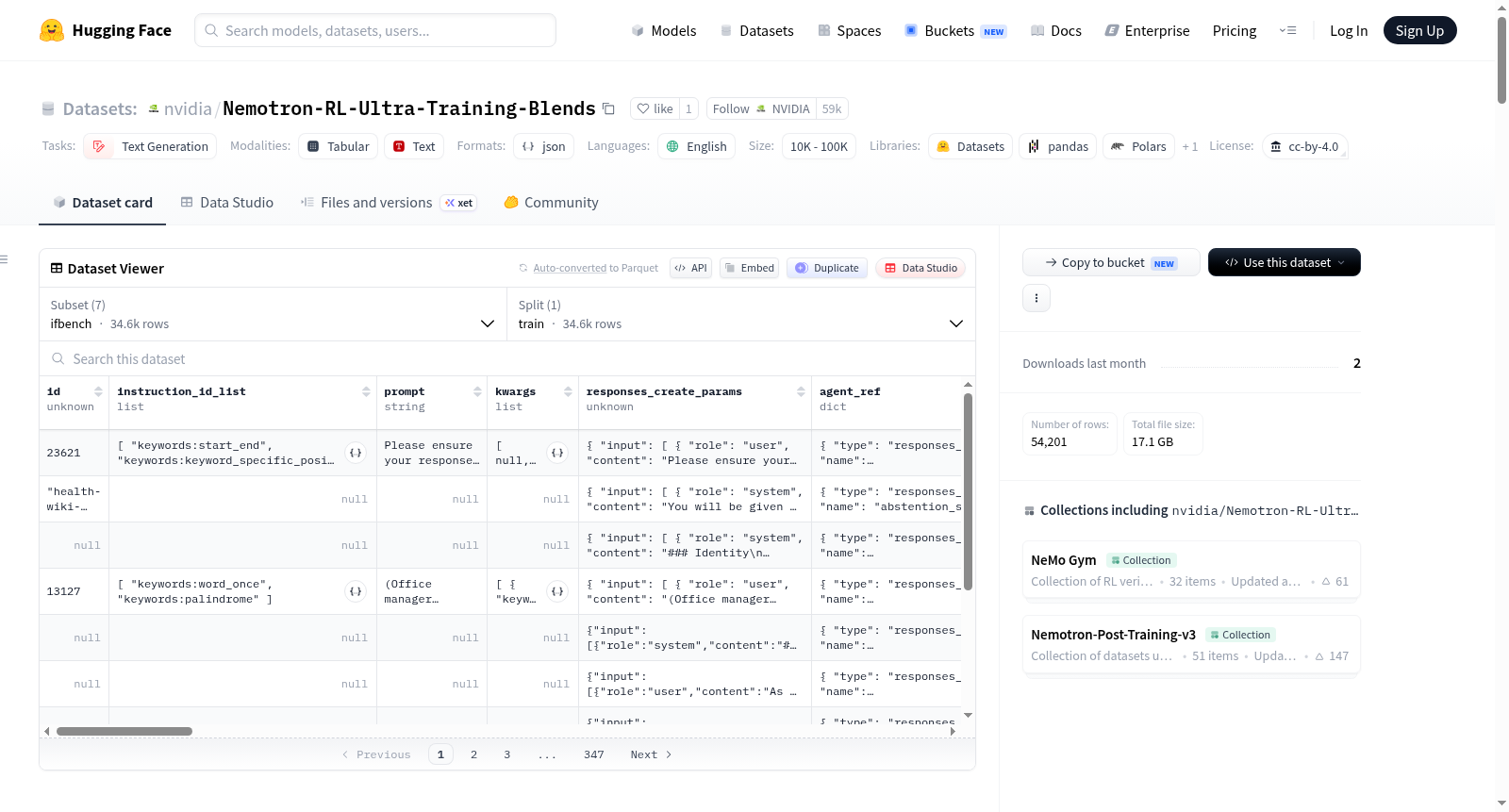The height and width of the screenshot is (812, 1509).
Task: Focus the Search models, datasets, users field
Action: [x=375, y=30]
